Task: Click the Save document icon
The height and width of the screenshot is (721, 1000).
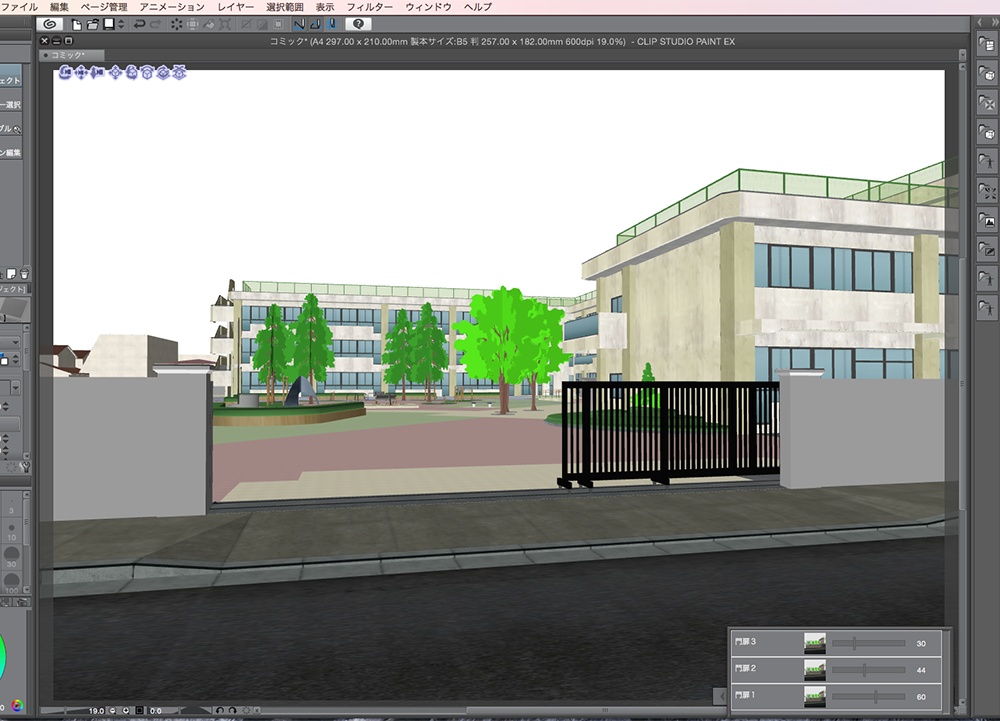Action: click(x=109, y=24)
